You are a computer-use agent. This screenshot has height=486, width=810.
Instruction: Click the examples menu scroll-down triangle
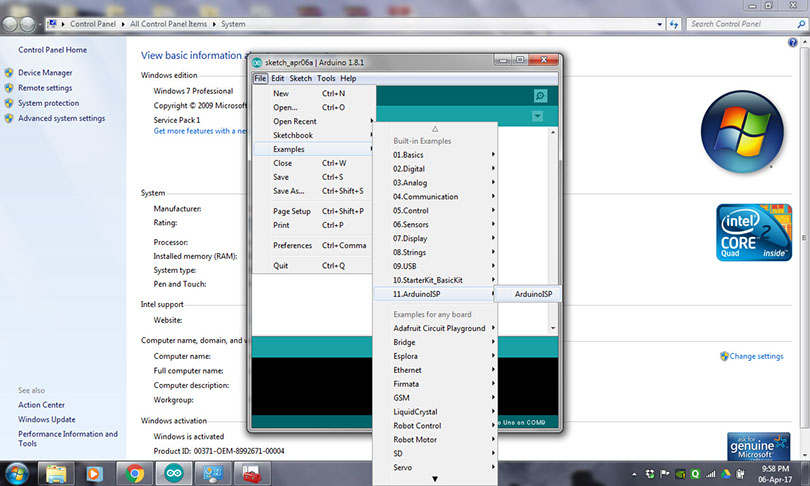point(435,479)
